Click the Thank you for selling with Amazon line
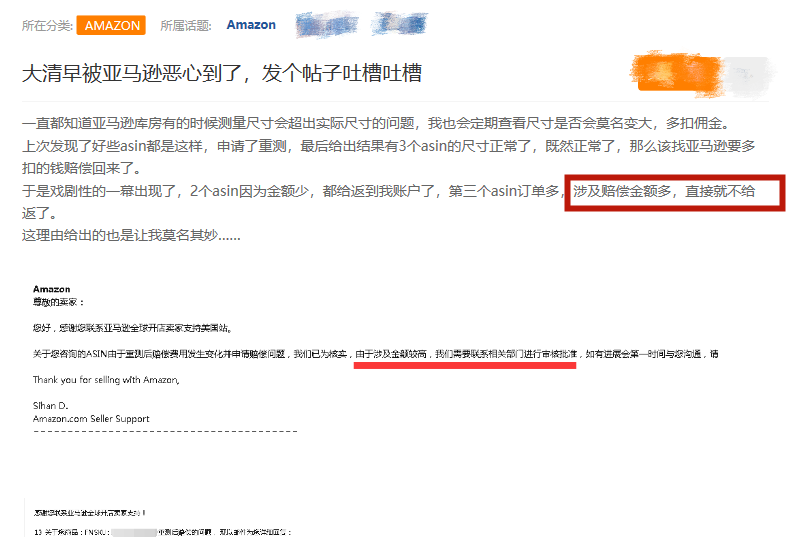 [106, 380]
